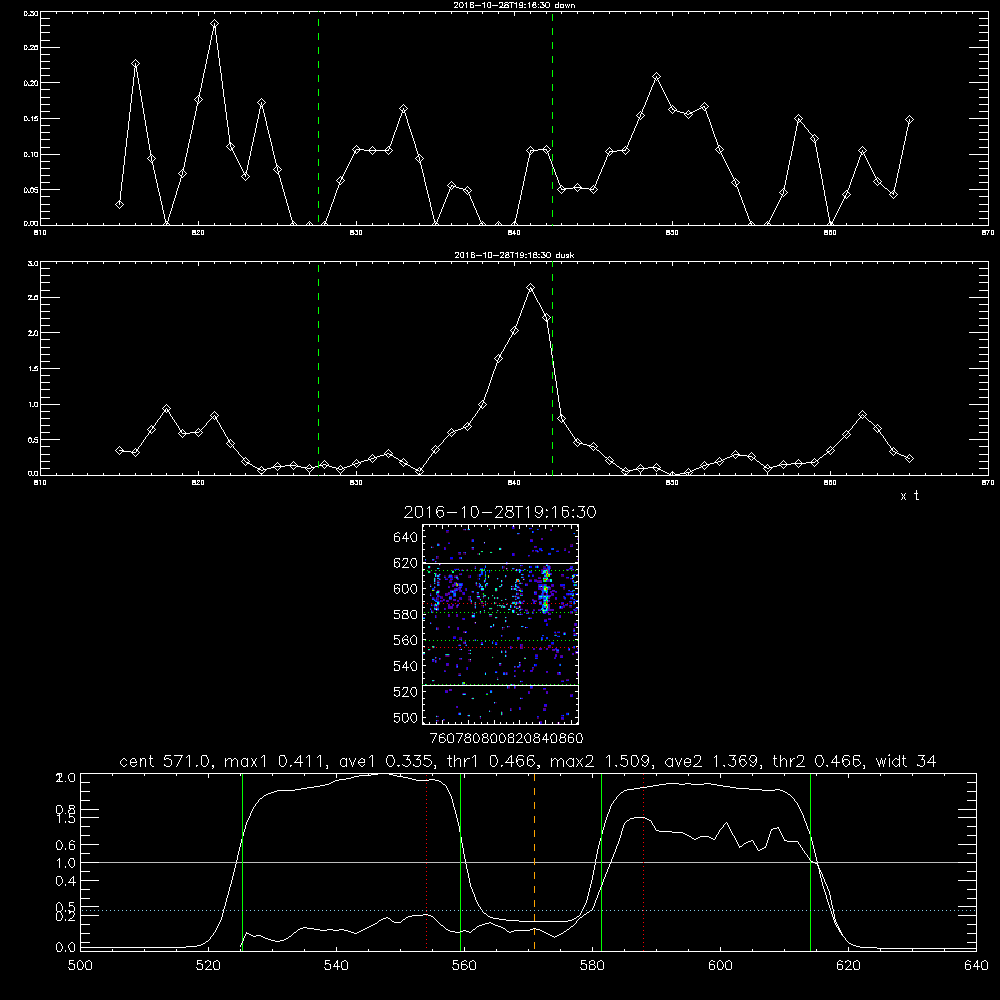This screenshot has width=1000, height=1000.
Task: Click the green vertical line near 581 in bottom plot
Action: pos(601,861)
